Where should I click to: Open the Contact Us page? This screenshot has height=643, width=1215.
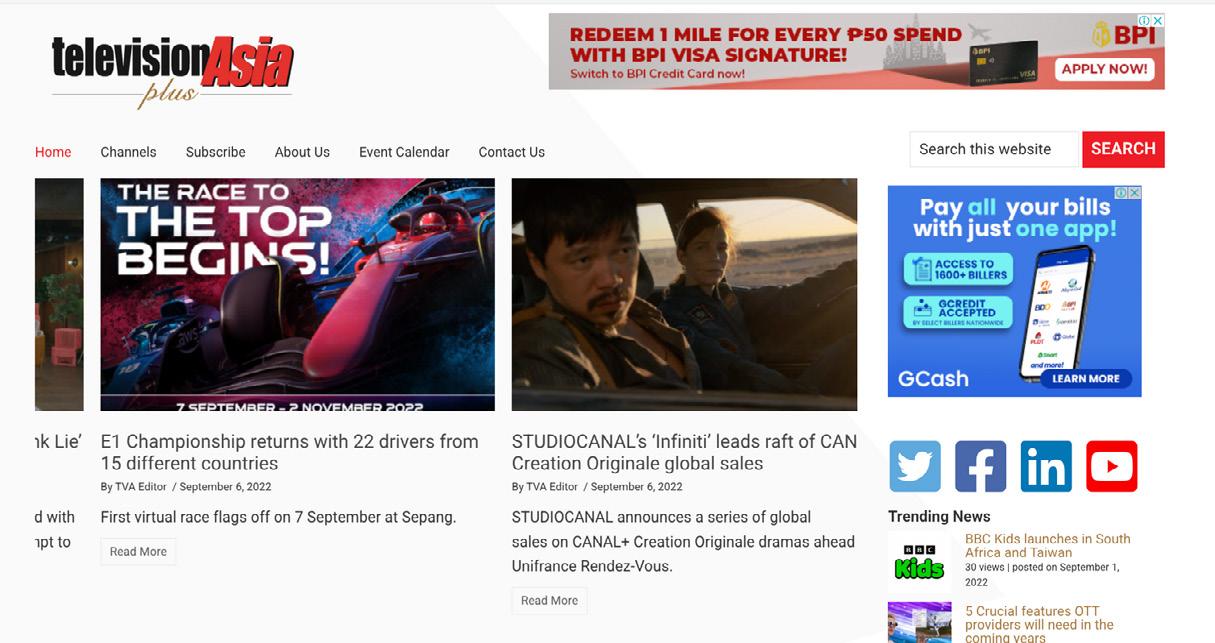511,152
